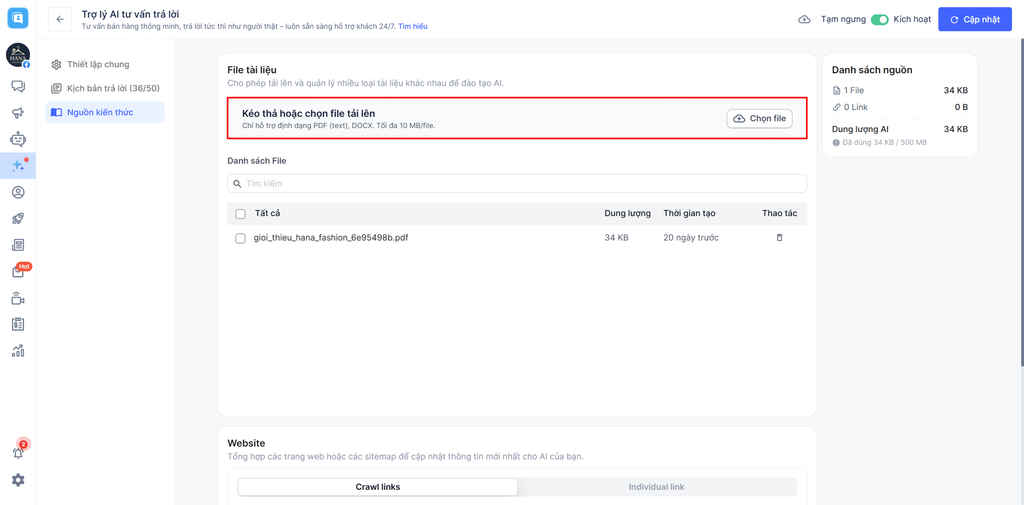Click the Cập nhật button
This screenshot has width=1024, height=505.
pyautogui.click(x=975, y=19)
